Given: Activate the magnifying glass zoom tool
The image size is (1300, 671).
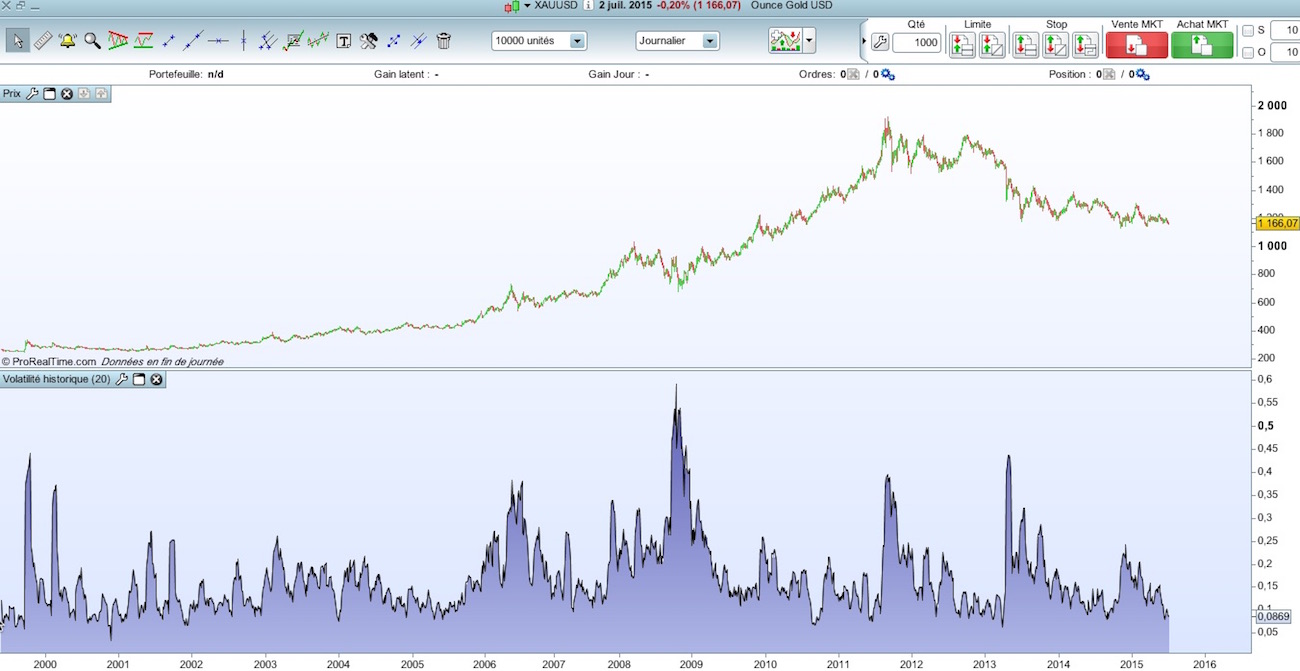Looking at the screenshot, I should 92,41.
